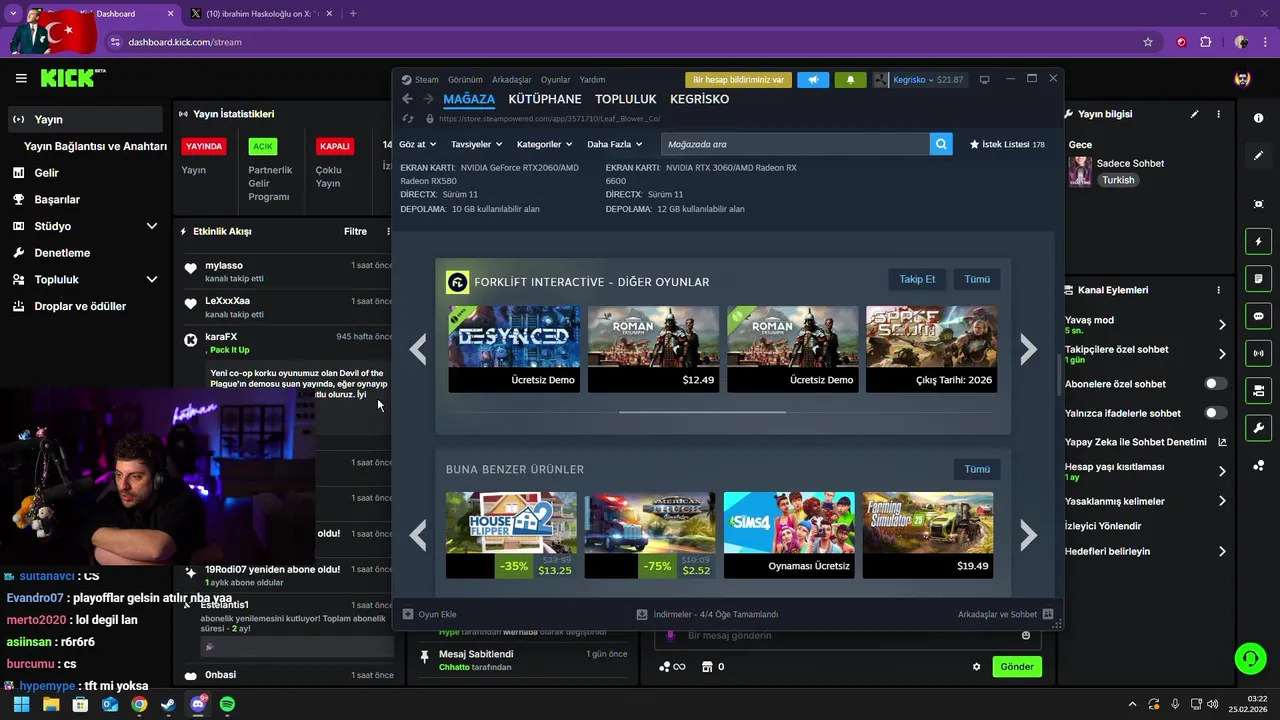1280x720 pixels.
Task: Open KÜTÜPHANE tab in Steam
Action: coord(545,99)
